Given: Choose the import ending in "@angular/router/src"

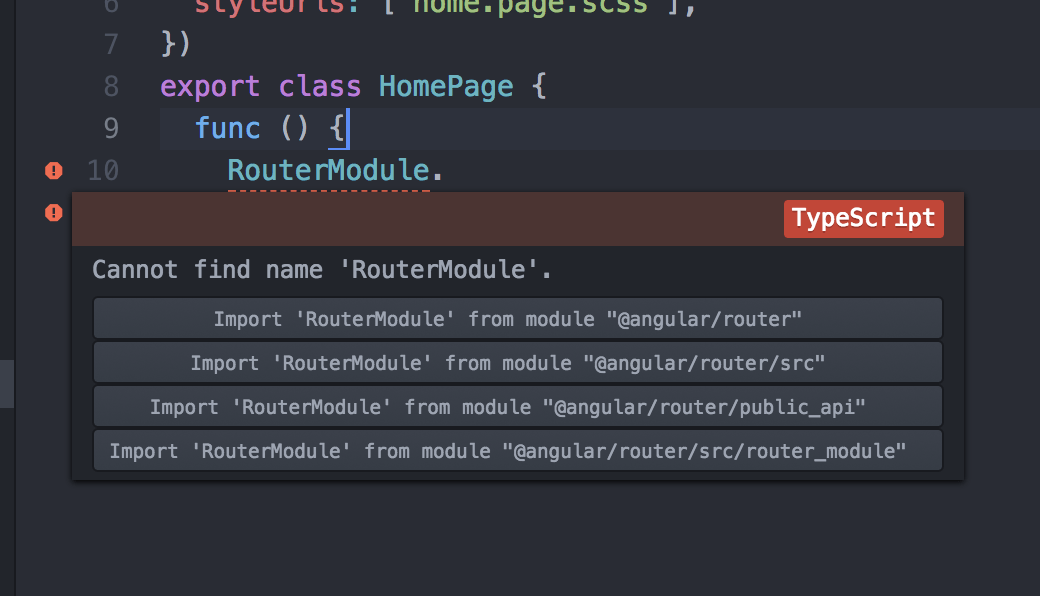Looking at the screenshot, I should point(517,363).
